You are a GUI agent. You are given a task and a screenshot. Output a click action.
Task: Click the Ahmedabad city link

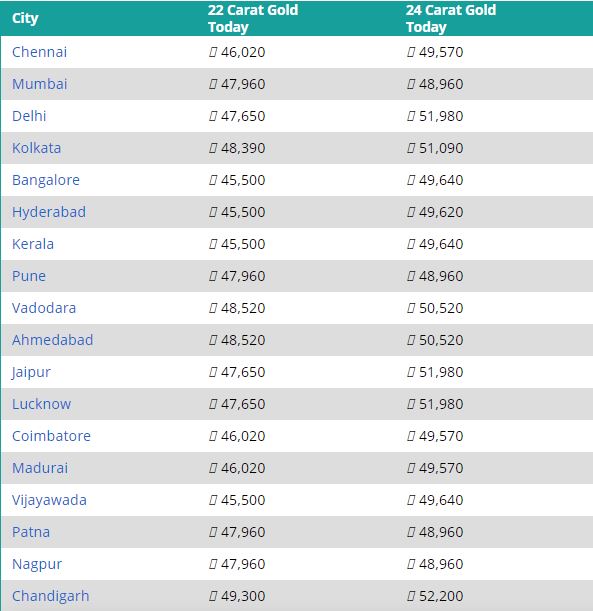click(53, 340)
